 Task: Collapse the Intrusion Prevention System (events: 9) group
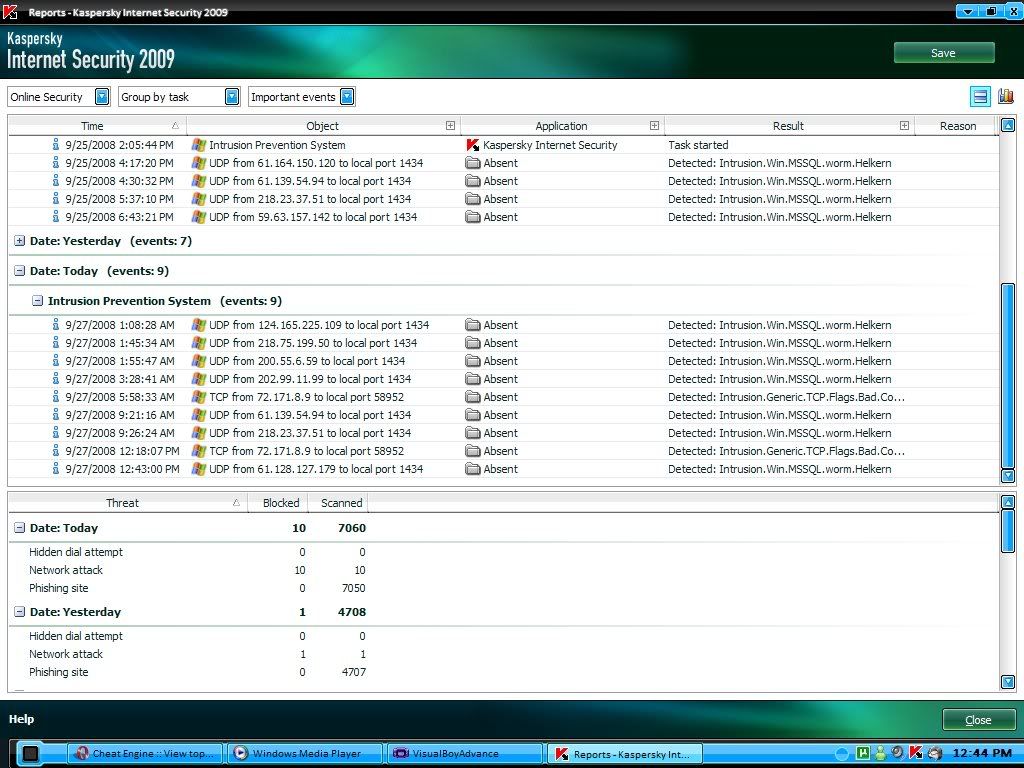(37, 301)
